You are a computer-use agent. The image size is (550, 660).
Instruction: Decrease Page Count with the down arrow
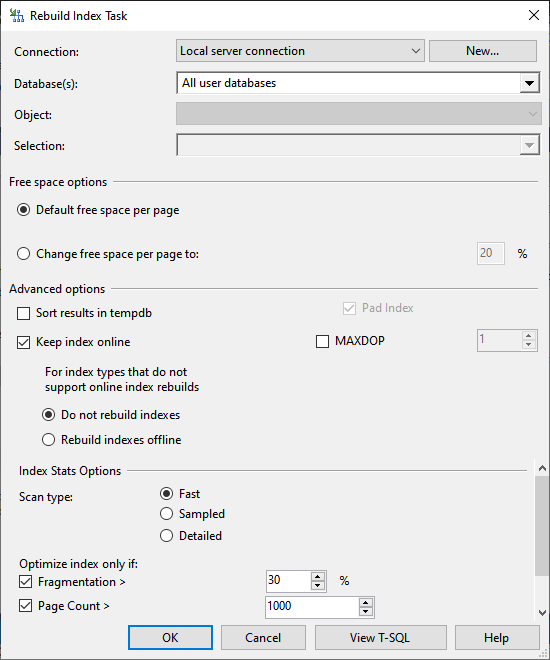[x=366, y=612]
